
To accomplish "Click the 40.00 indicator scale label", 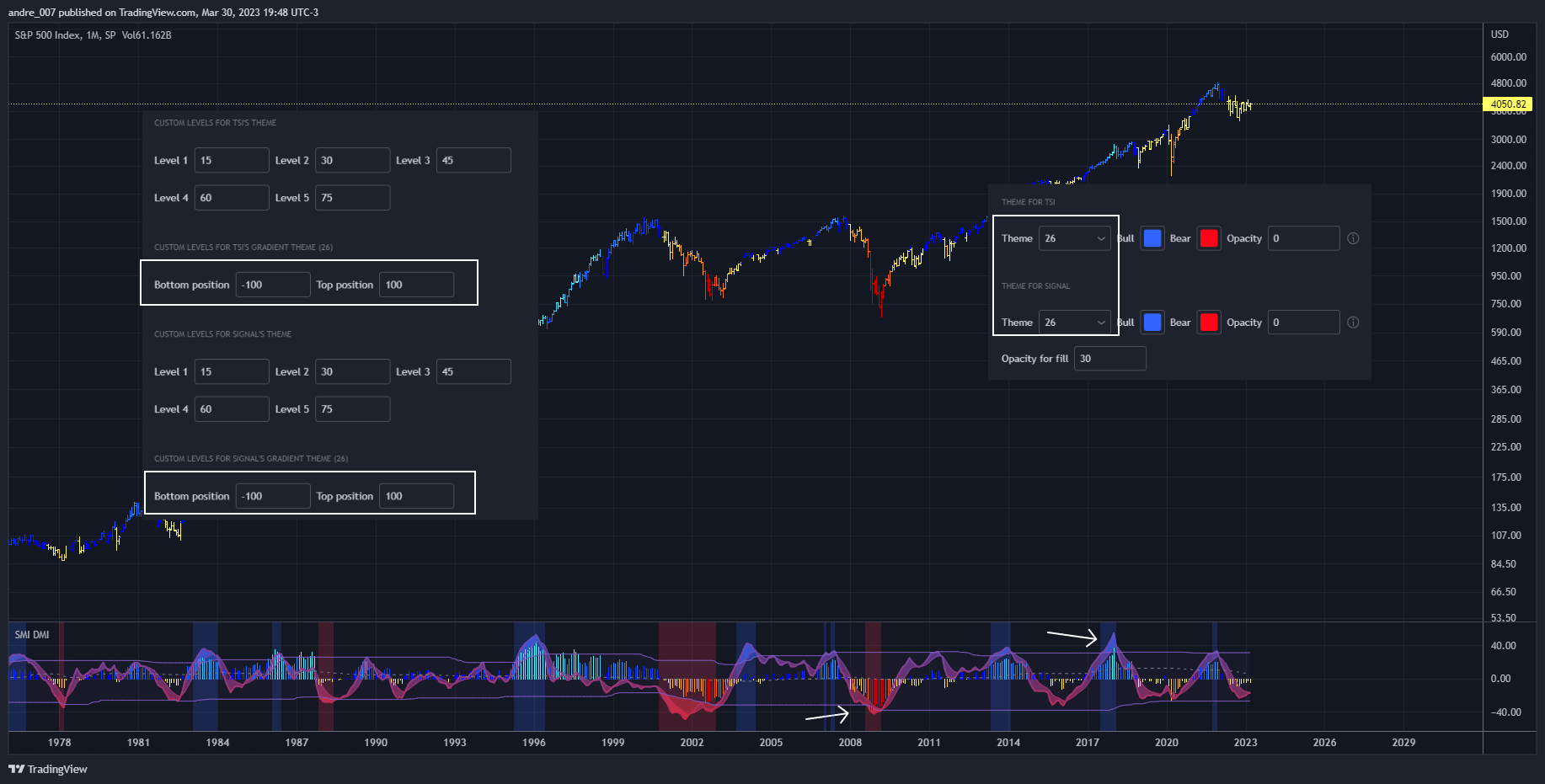I will pos(1504,646).
